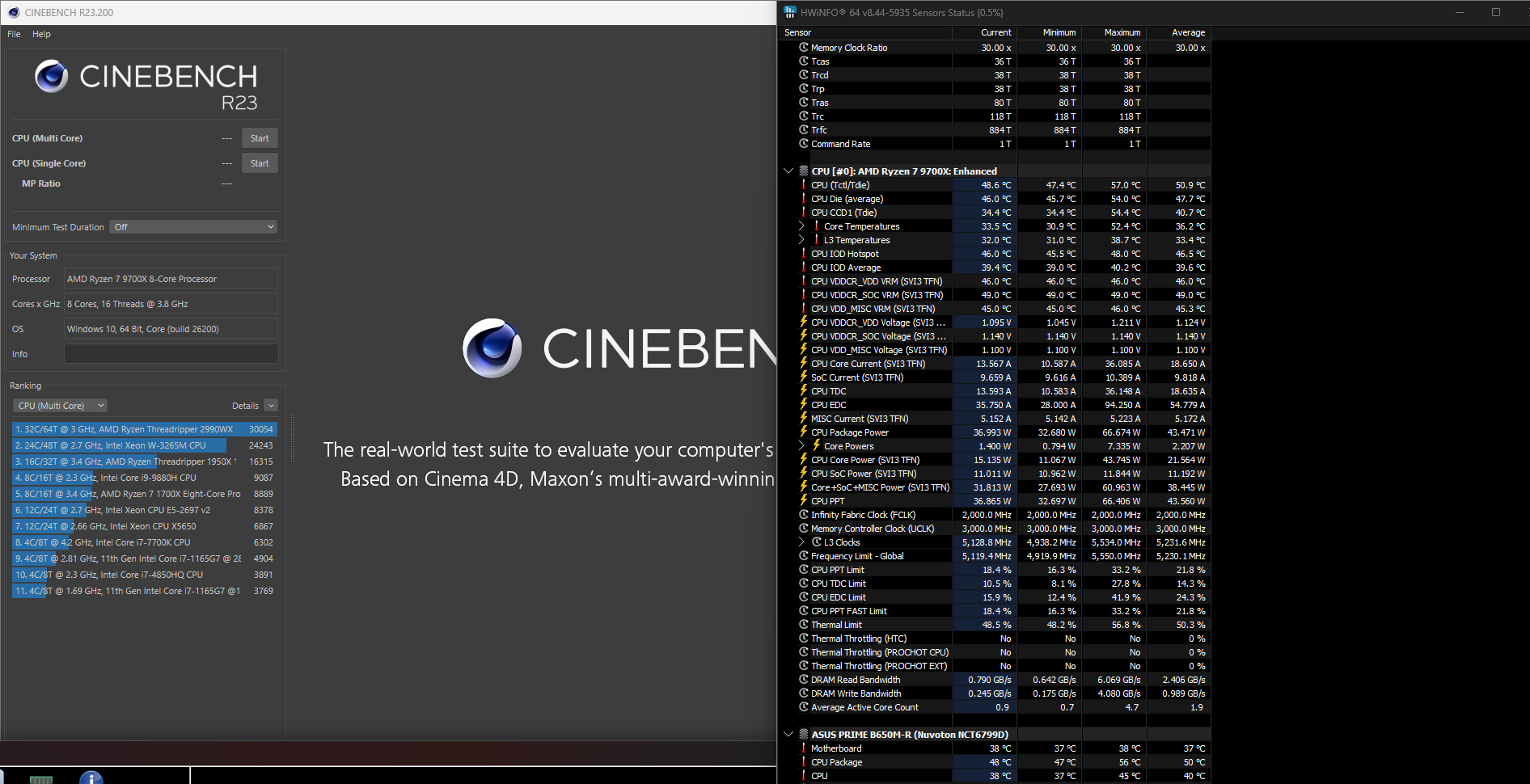Click the Frequency Limit - Global sensor label

tap(857, 556)
